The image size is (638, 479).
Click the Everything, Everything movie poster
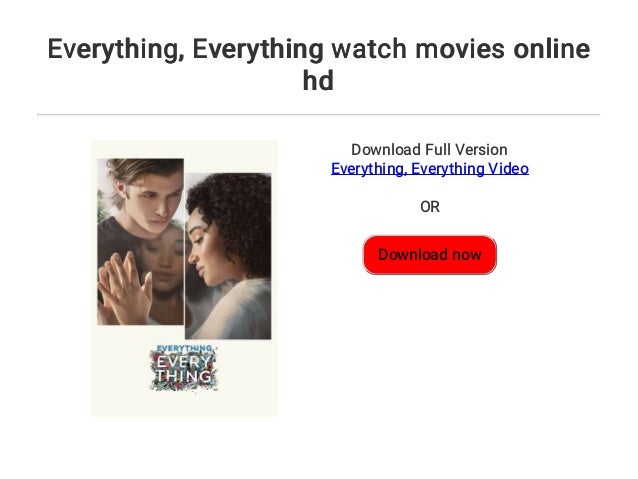click(x=184, y=278)
